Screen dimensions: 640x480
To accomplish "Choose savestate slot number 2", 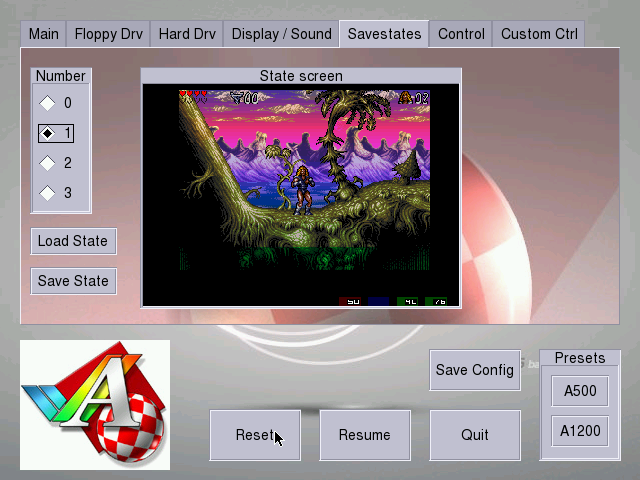I will (48, 163).
